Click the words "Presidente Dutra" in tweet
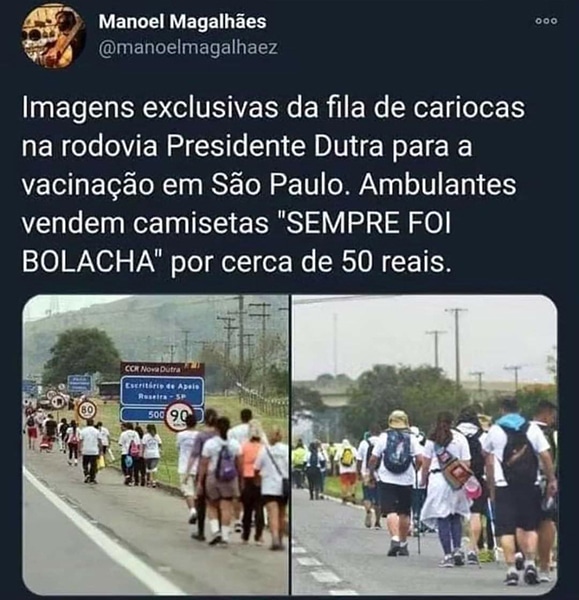 pos(274,147)
